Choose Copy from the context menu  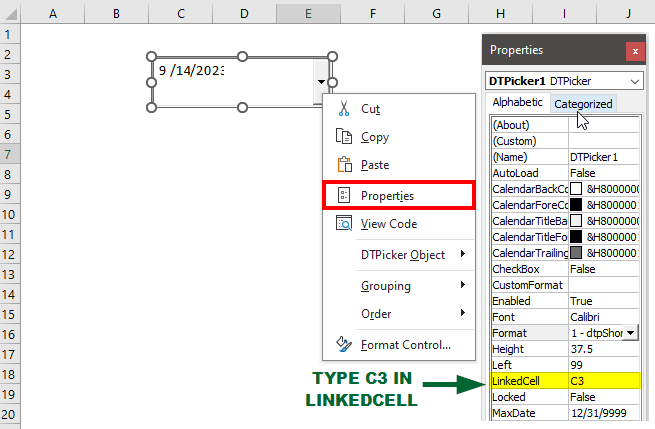click(399, 137)
